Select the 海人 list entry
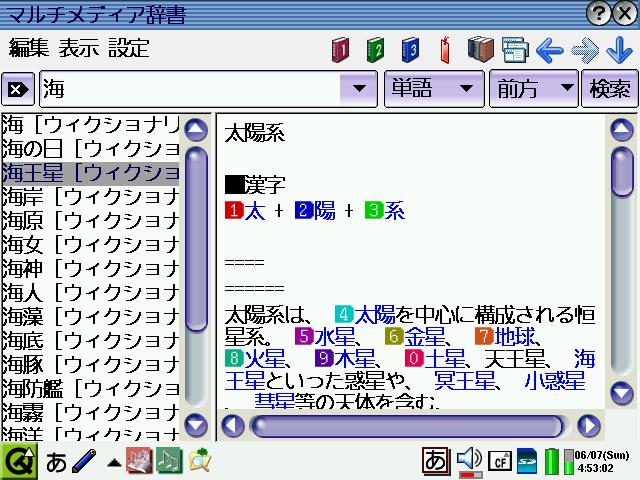This screenshot has width=640, height=480. coord(91,293)
